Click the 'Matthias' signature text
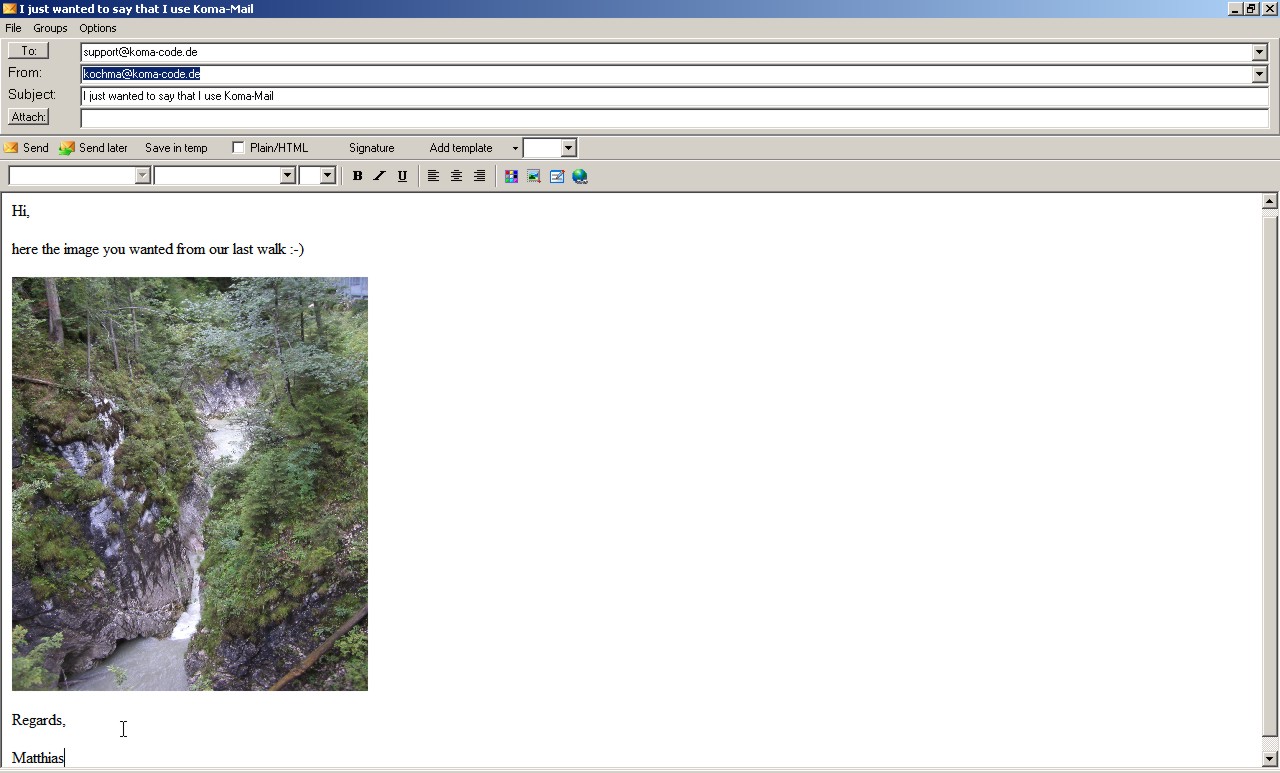Screen dimensions: 1280x773 (38, 758)
